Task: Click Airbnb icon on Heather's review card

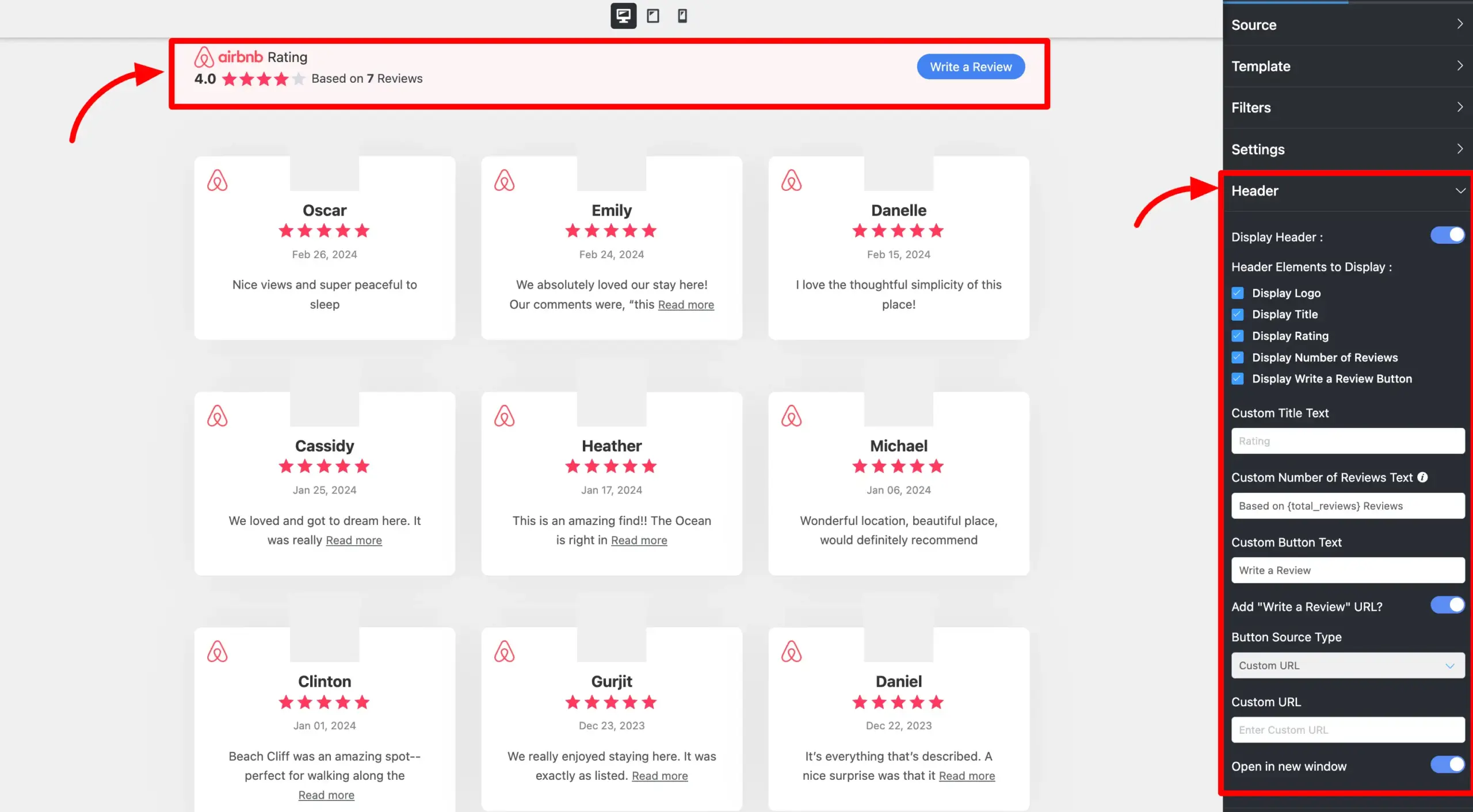Action: pos(504,416)
